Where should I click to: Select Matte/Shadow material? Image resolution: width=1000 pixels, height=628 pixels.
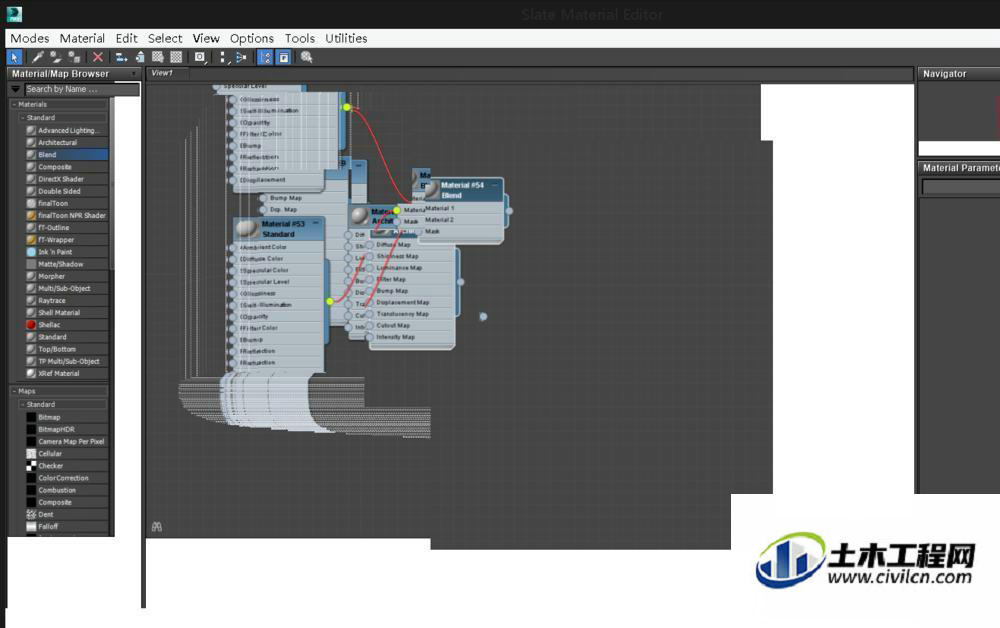(x=66, y=264)
